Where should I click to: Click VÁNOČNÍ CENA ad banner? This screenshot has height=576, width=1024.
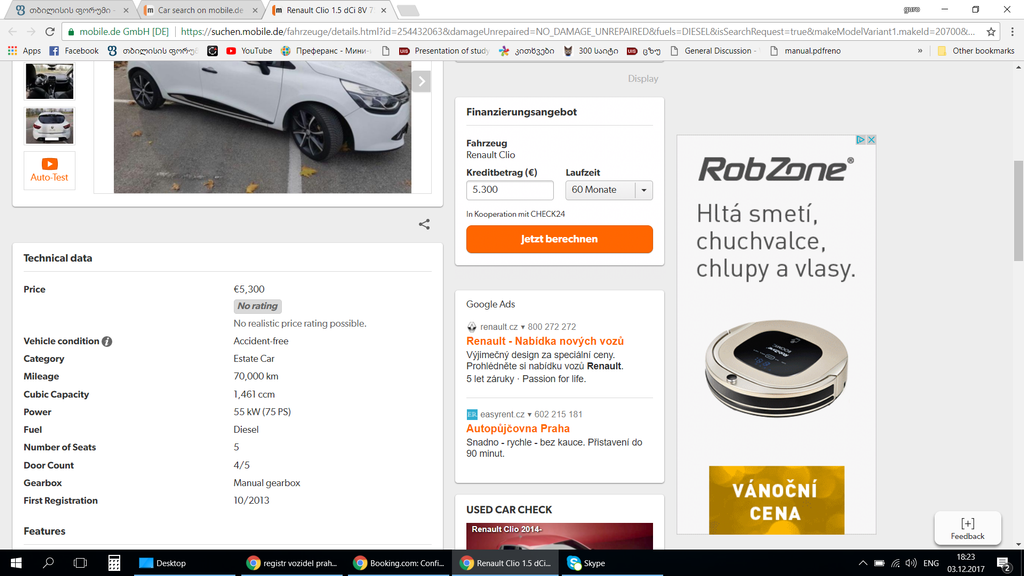(x=776, y=500)
